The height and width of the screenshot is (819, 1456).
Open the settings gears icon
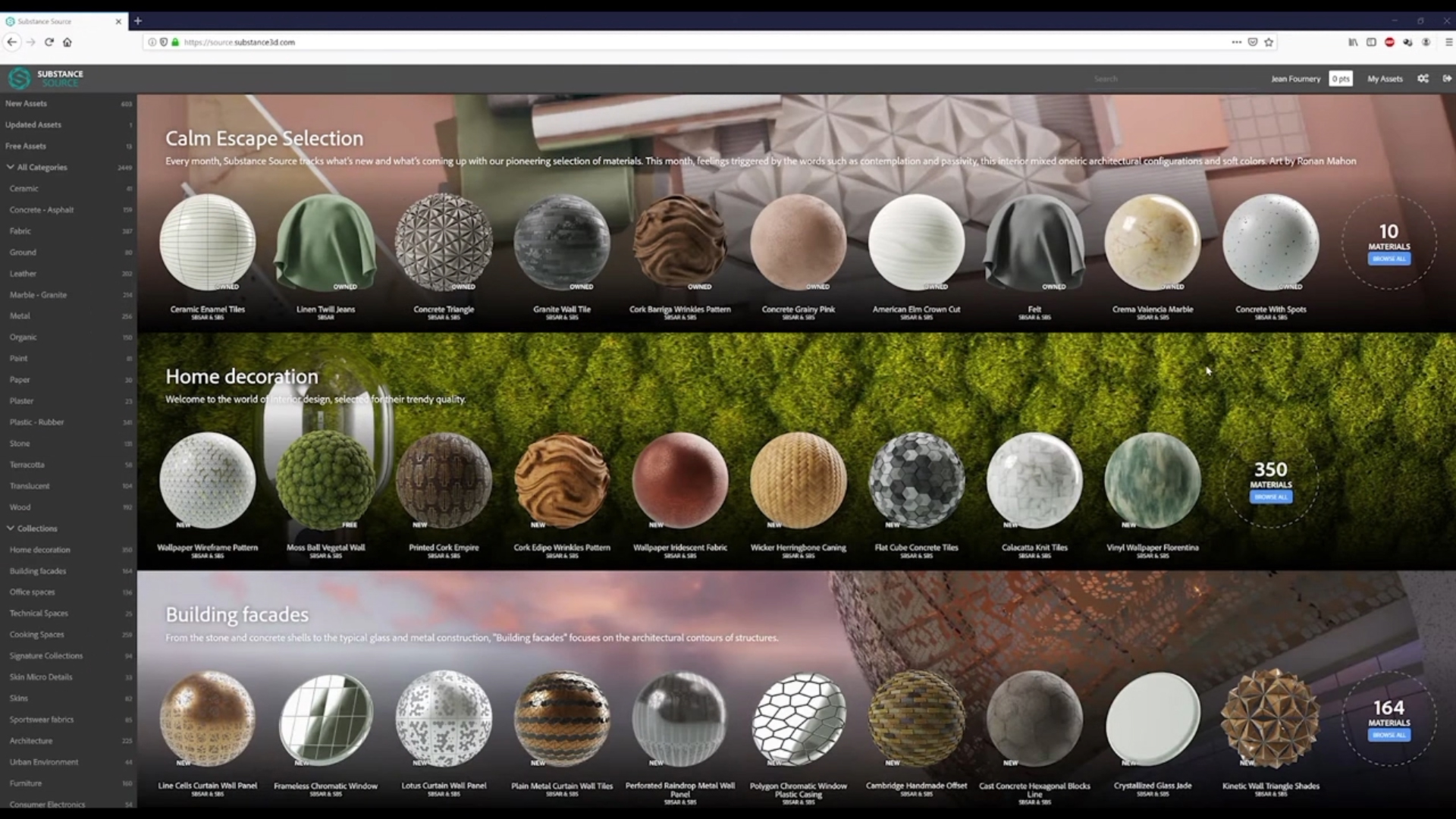pyautogui.click(x=1423, y=78)
